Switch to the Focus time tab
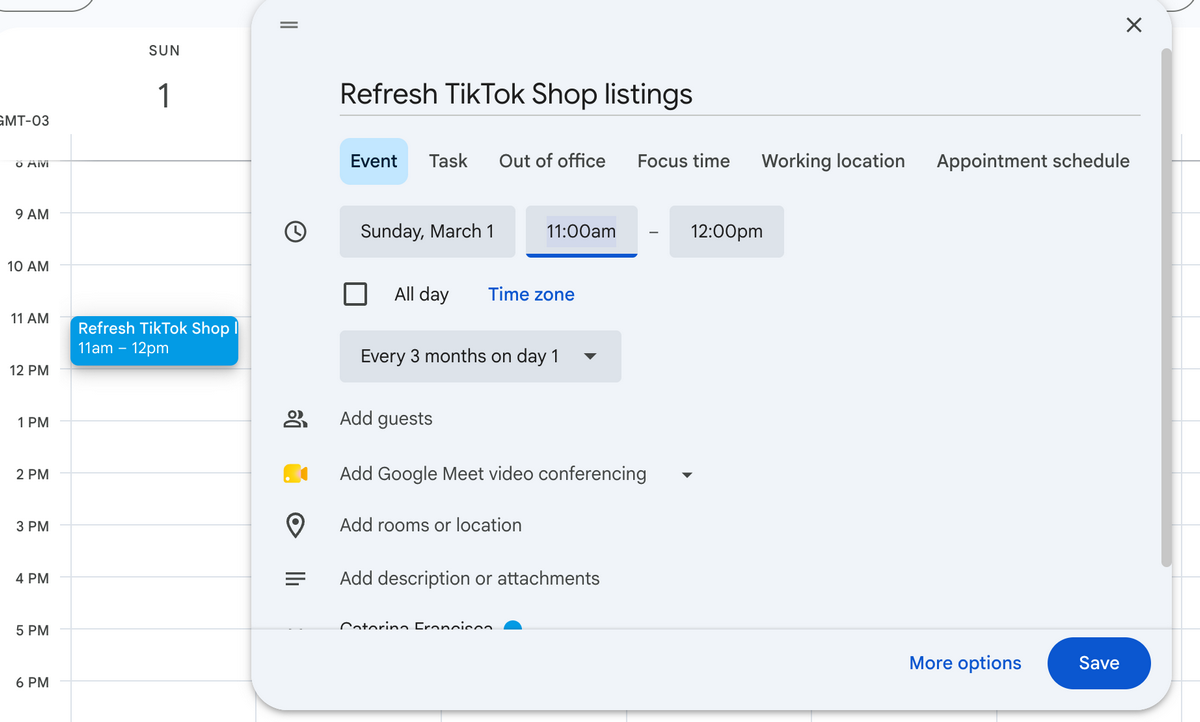This screenshot has height=722, width=1200. coord(684,161)
